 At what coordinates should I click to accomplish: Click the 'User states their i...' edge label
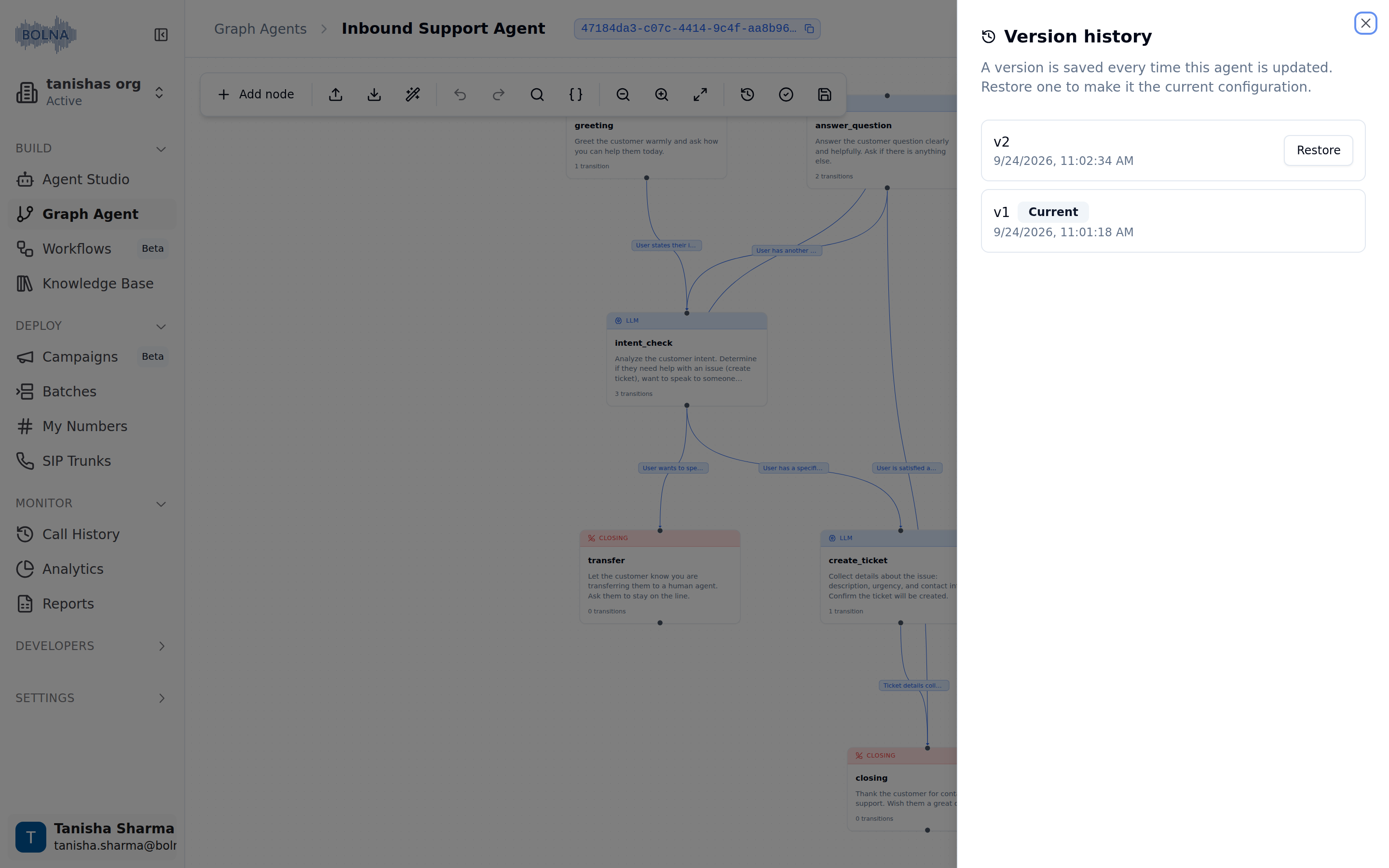(x=667, y=246)
